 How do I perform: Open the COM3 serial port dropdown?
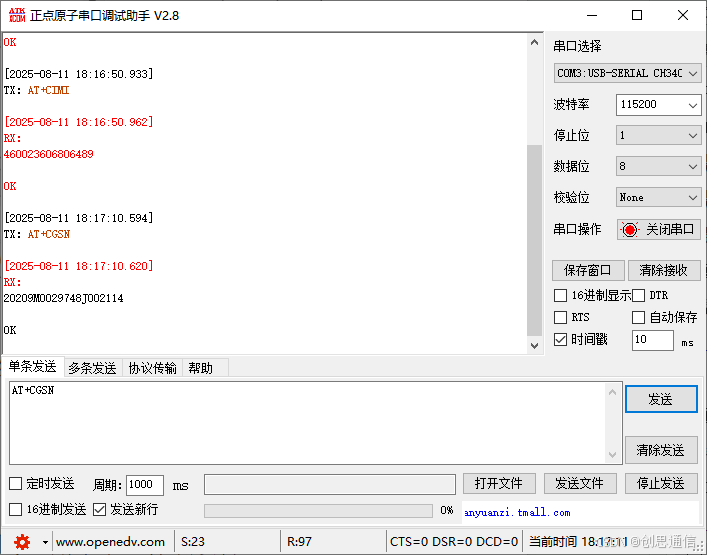click(627, 73)
